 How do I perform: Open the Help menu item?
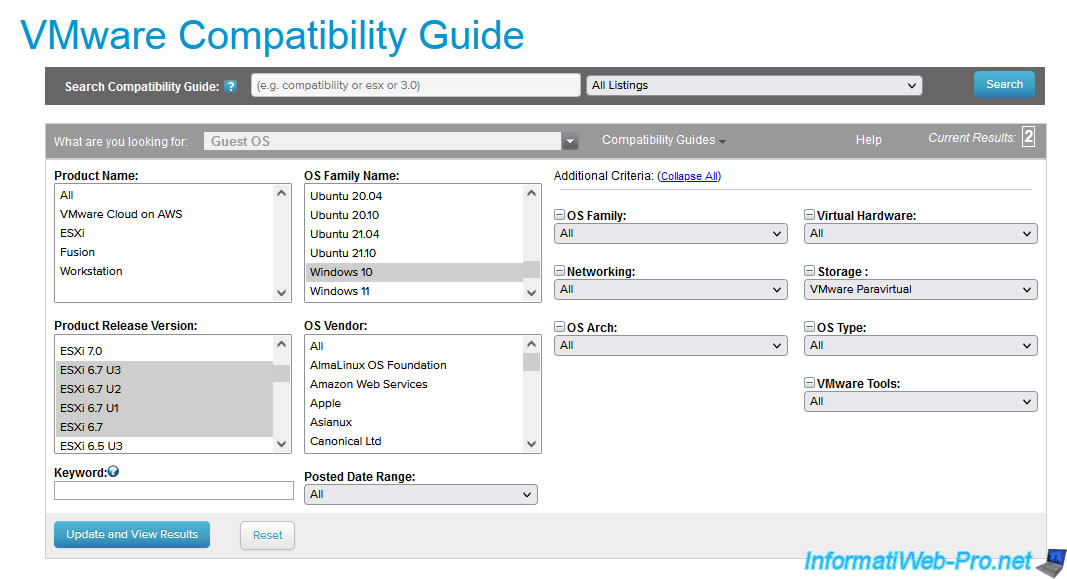(868, 141)
